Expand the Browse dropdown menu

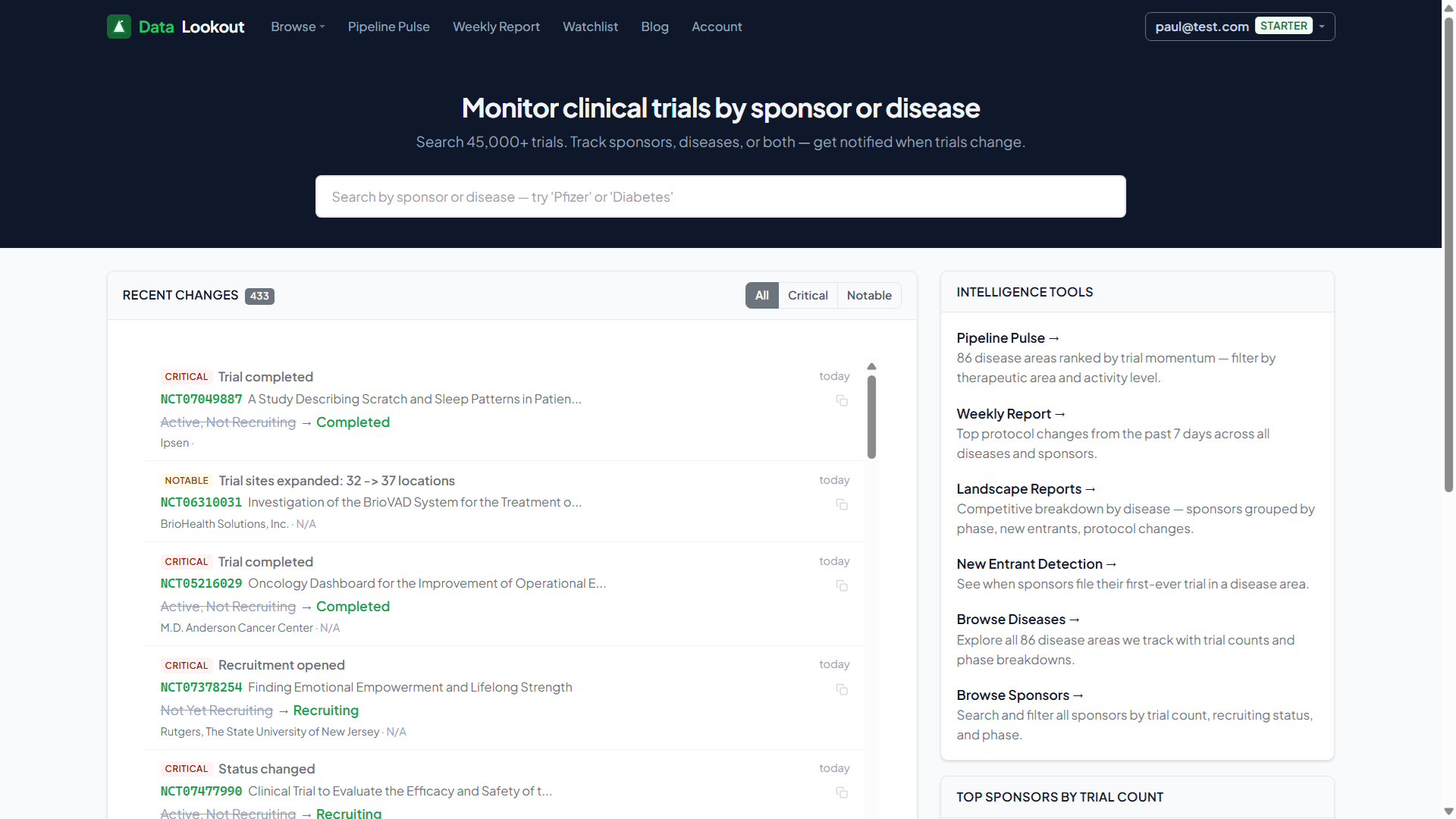tap(297, 27)
